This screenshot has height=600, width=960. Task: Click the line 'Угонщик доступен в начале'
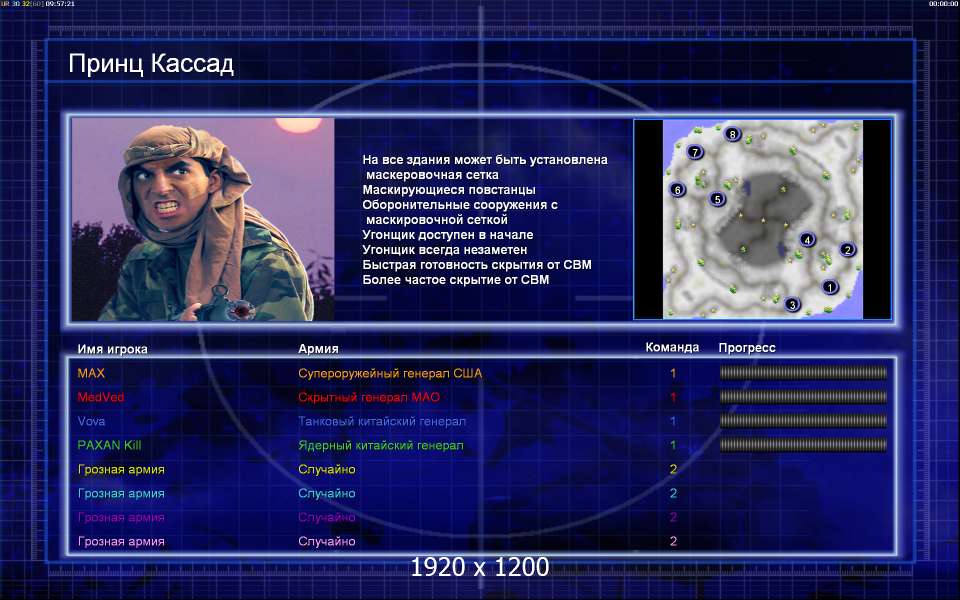click(448, 234)
